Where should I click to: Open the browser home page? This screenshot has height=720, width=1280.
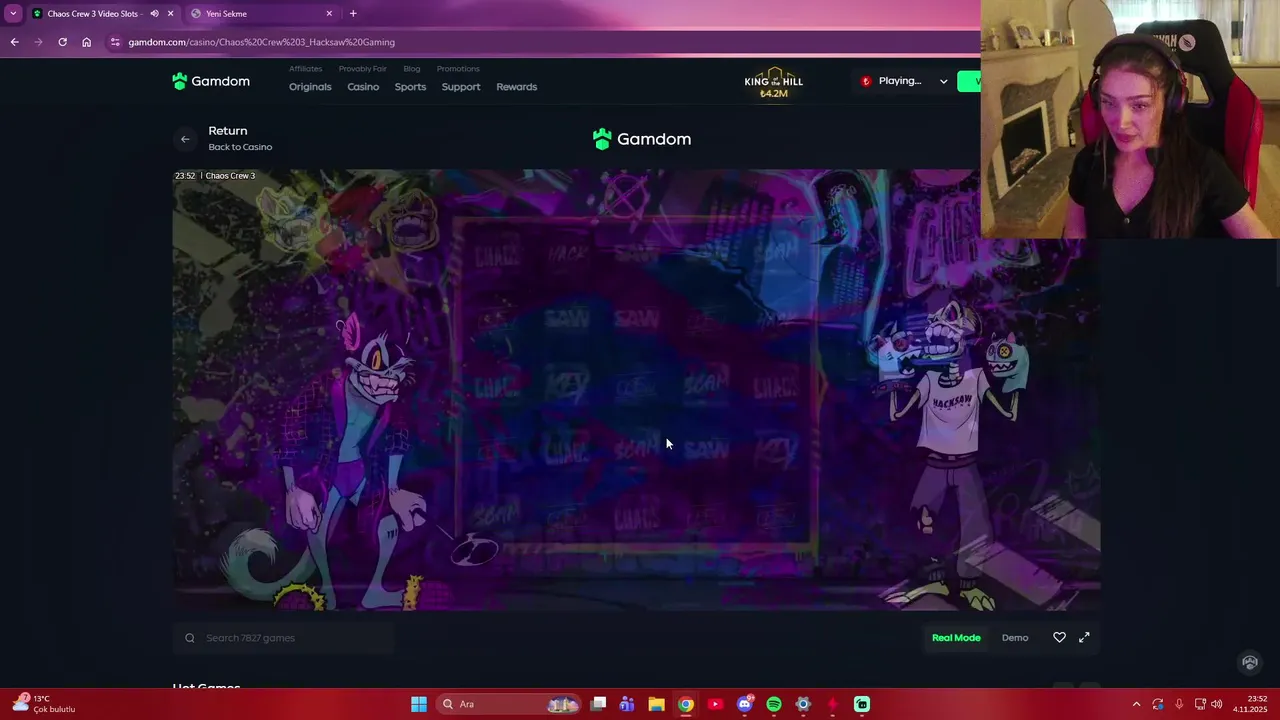(86, 42)
